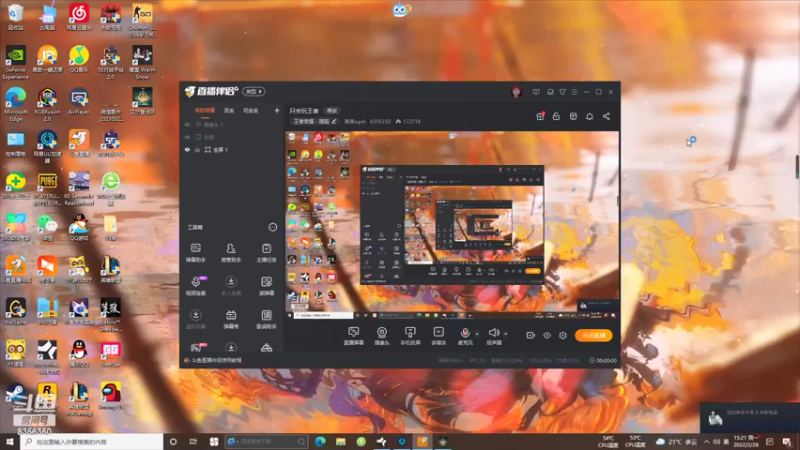800x450 pixels.
Task: Open the notification bell in the room toolbar
Action: tap(589, 116)
